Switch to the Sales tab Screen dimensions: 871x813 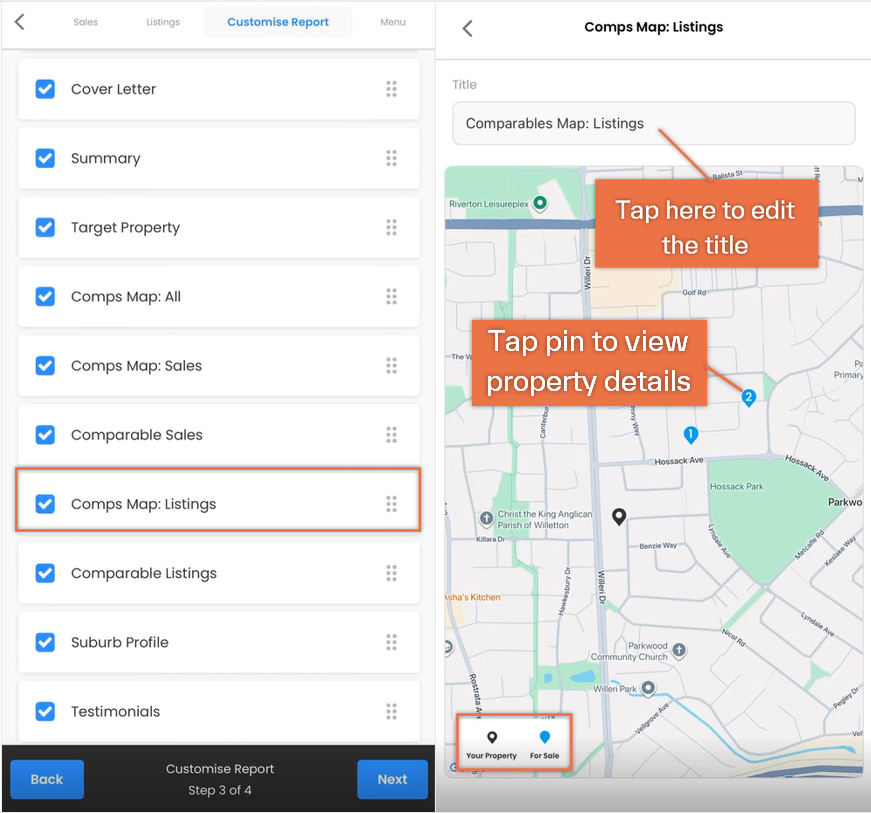[x=86, y=22]
